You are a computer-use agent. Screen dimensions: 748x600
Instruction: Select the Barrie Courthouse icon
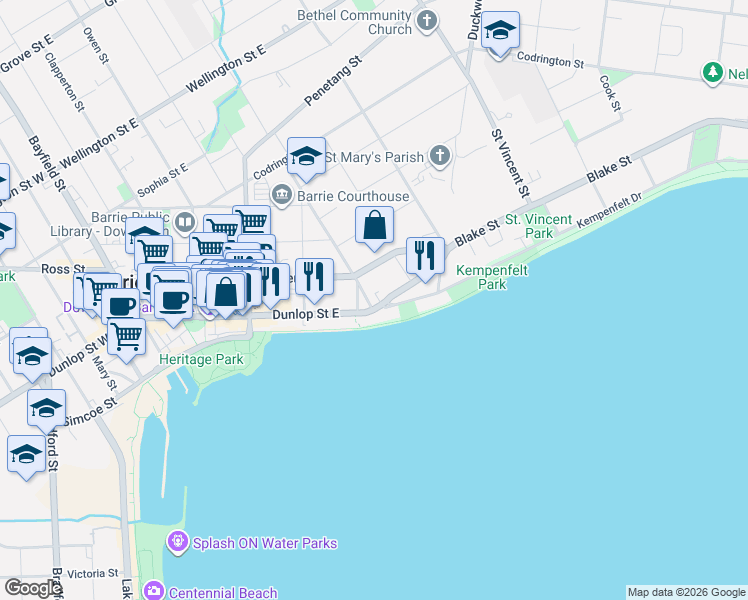pos(281,196)
